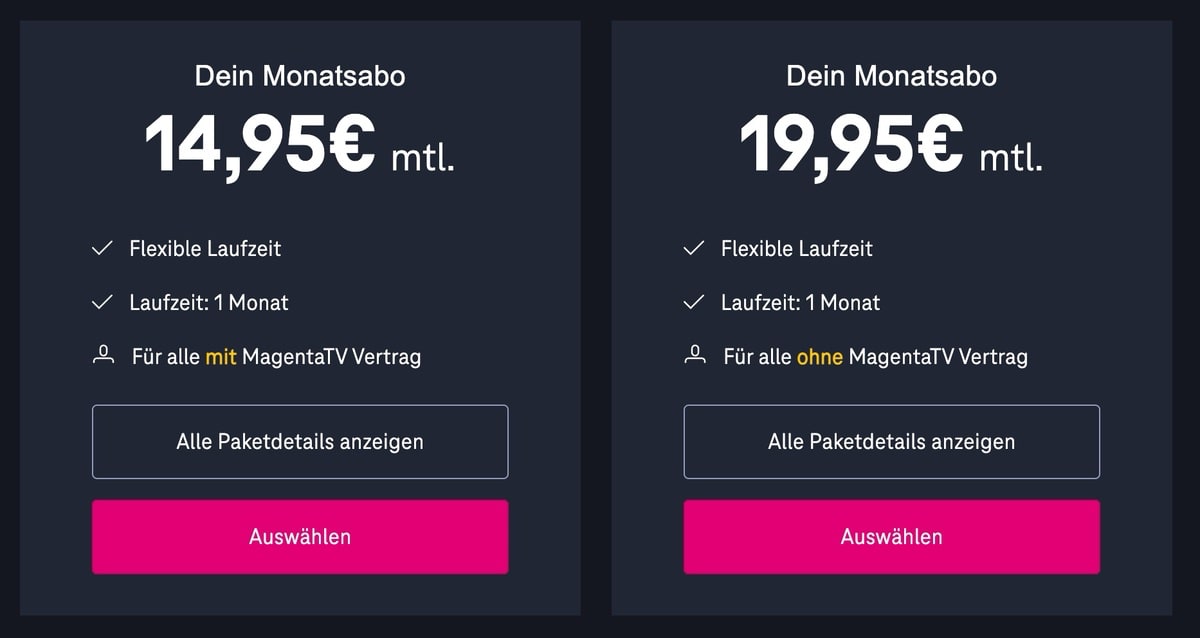Click 'Dein Monatsabo' heading above 19,95€
The width and height of the screenshot is (1200, 638).
pyautogui.click(x=891, y=76)
